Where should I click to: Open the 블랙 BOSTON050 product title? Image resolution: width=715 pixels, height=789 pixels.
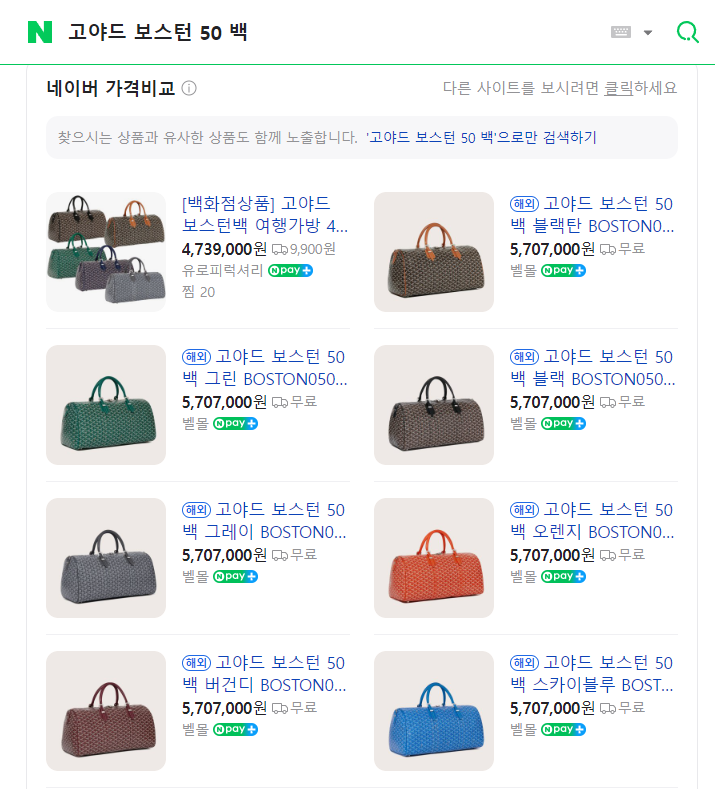pos(592,368)
